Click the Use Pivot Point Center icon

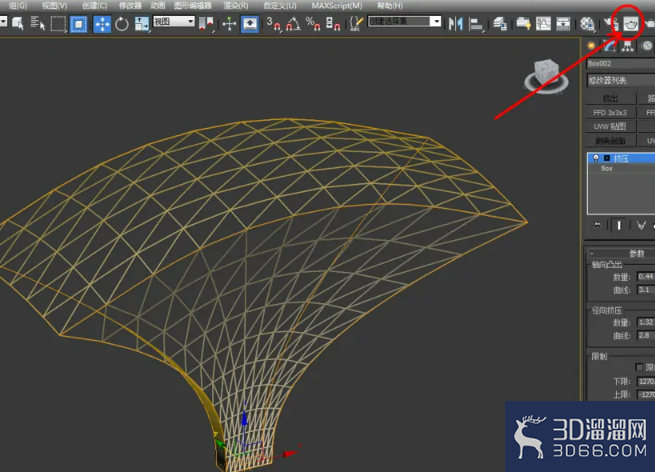coord(206,24)
